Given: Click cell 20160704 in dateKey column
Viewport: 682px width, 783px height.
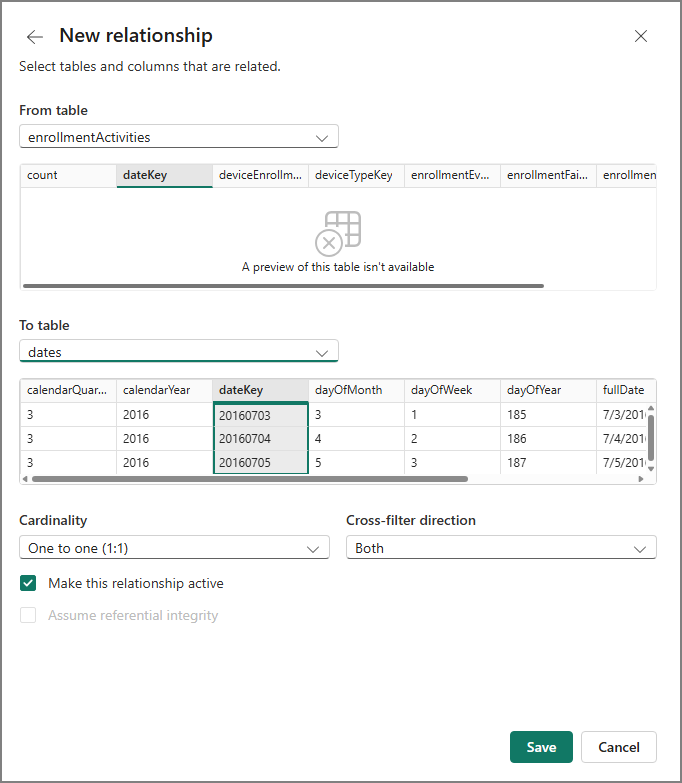Looking at the screenshot, I should click(x=261, y=438).
